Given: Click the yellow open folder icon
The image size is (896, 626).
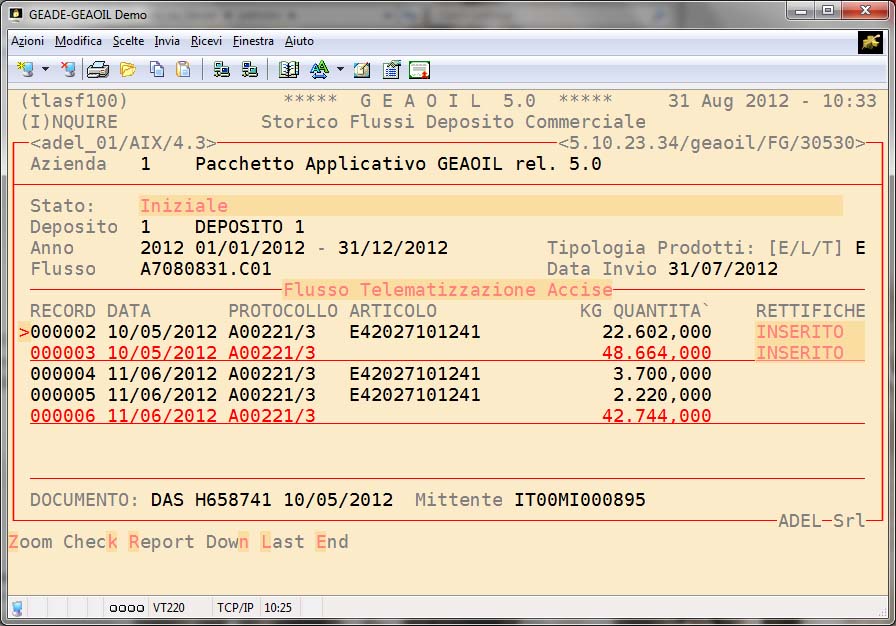Looking at the screenshot, I should (127, 70).
